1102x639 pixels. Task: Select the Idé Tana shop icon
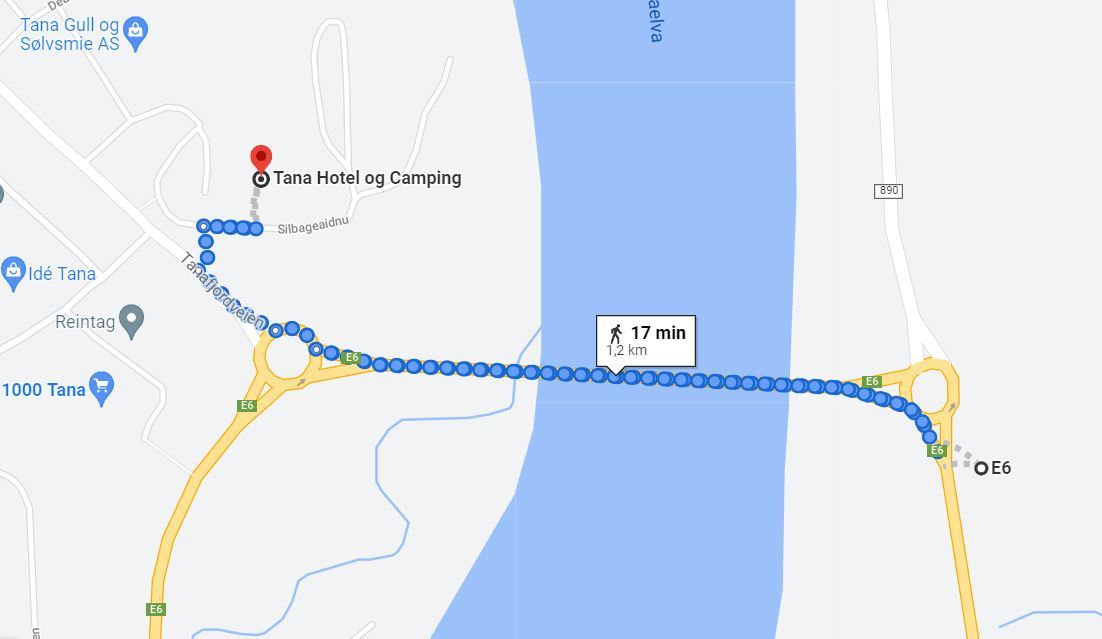(x=13, y=274)
